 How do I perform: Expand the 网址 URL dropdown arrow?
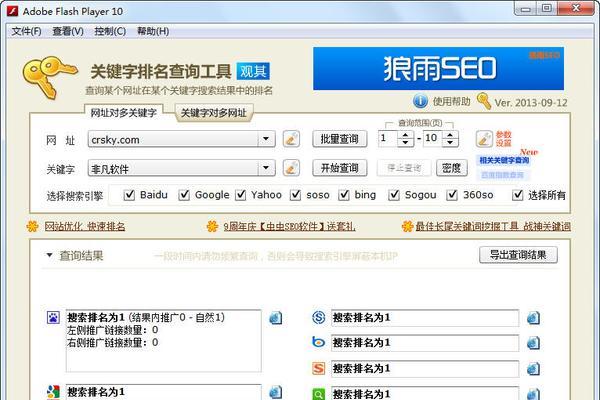point(266,139)
